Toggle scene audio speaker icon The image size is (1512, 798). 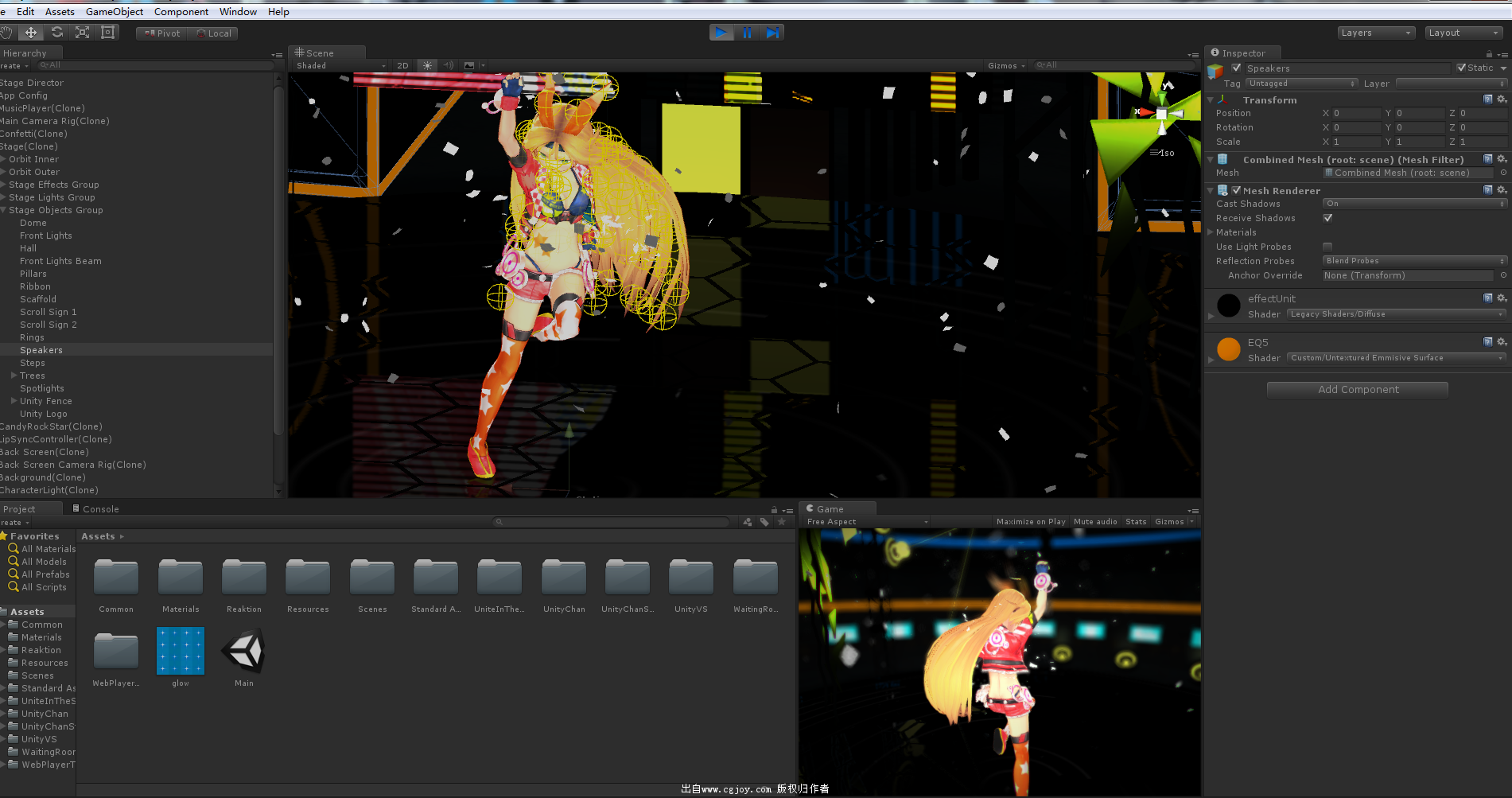click(x=449, y=66)
